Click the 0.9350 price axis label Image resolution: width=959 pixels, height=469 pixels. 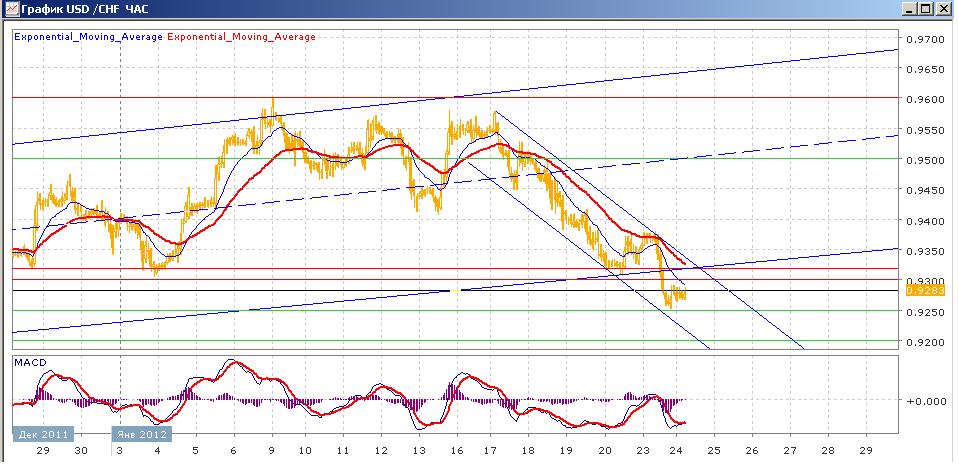(x=925, y=251)
